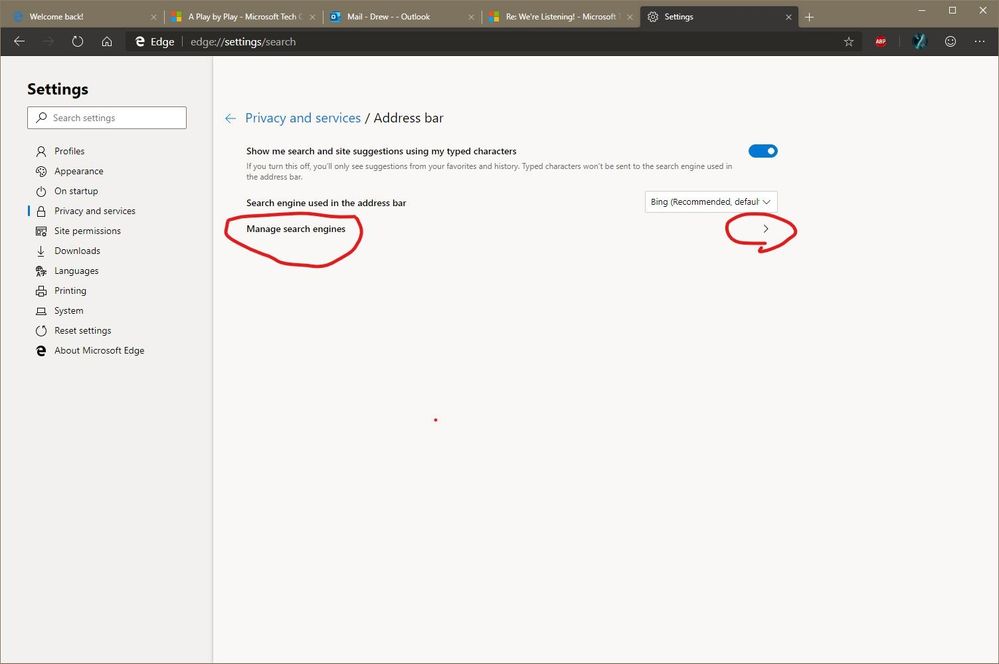Click the Downloads arrow icon in sidebar
The width and height of the screenshot is (999, 664).
[x=41, y=251]
